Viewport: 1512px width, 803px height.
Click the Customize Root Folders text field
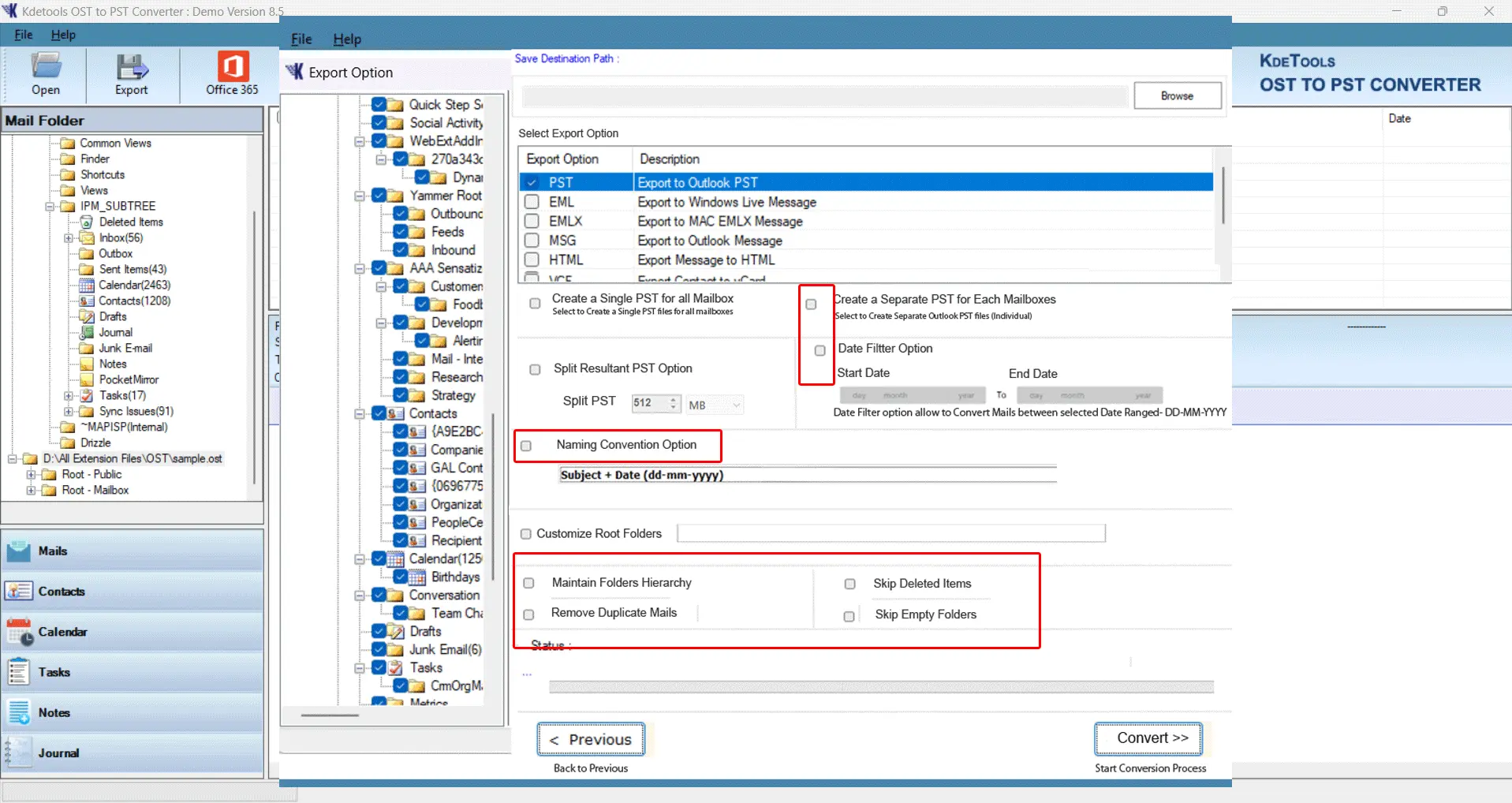[891, 533]
